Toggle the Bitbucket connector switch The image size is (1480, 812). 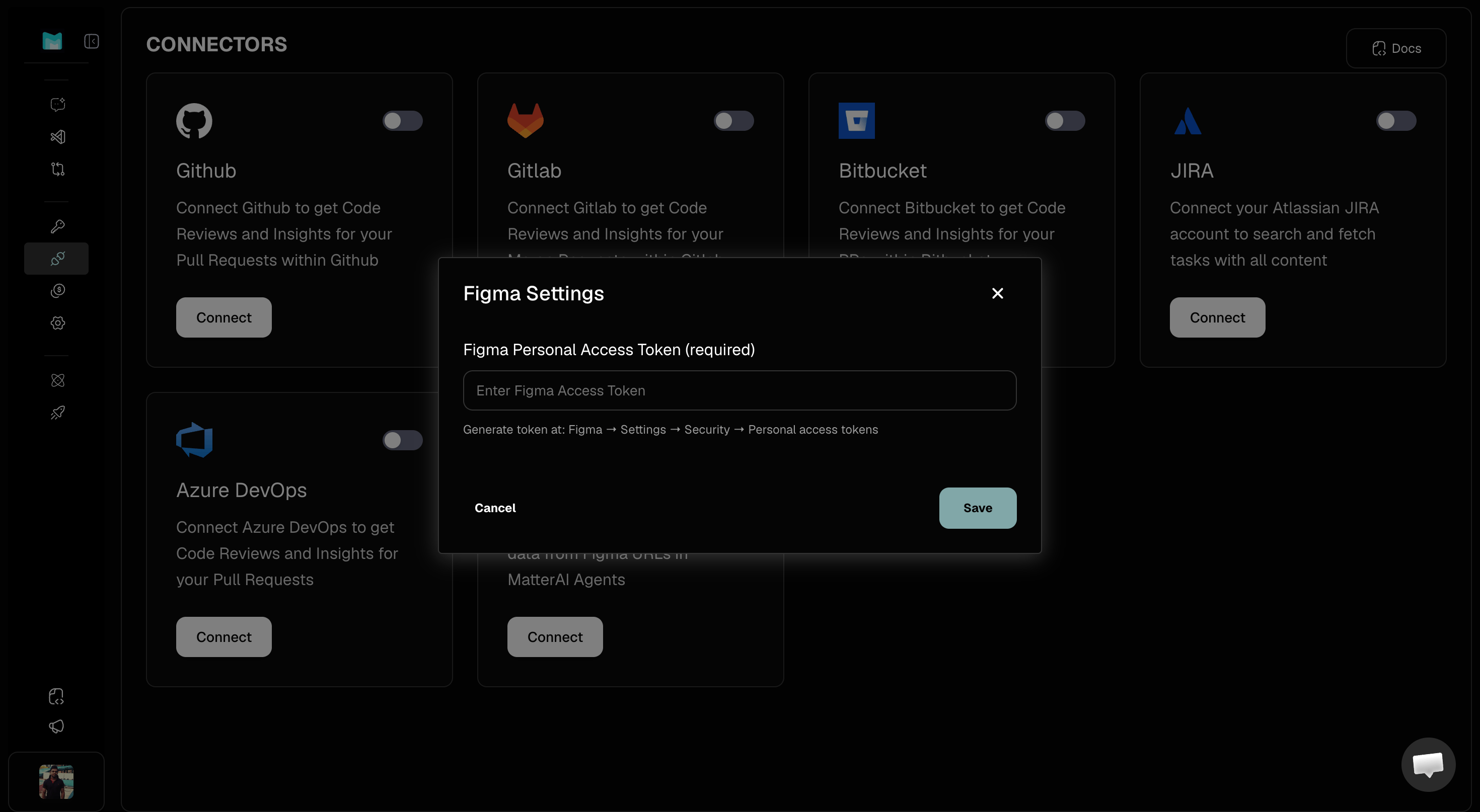tap(1065, 121)
